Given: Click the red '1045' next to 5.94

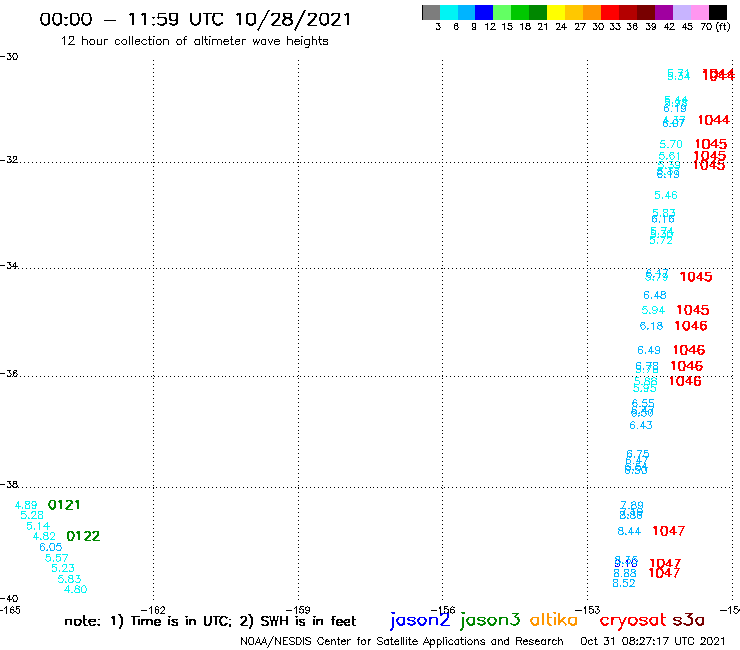Looking at the screenshot, I should point(693,310).
